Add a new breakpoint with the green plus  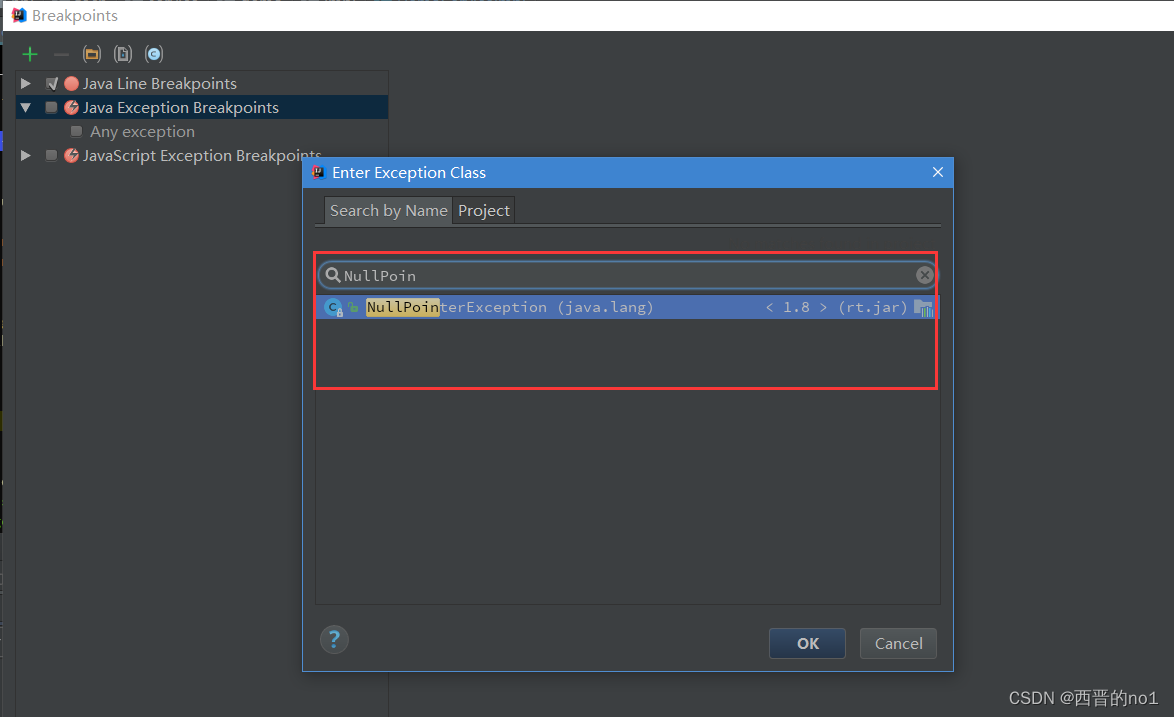[30, 54]
